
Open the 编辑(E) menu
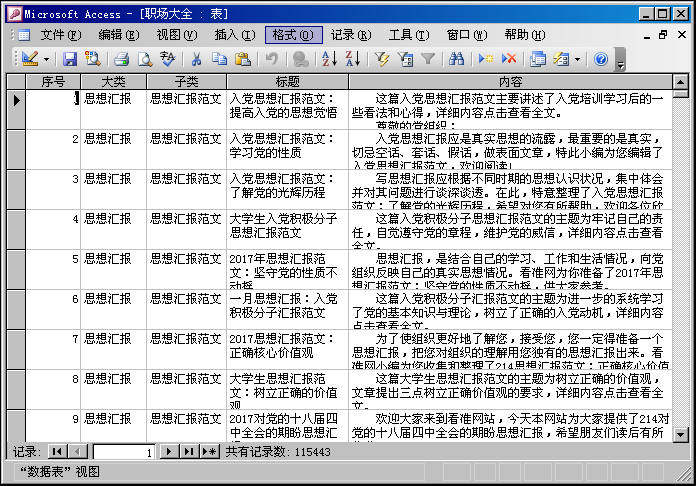[119, 35]
